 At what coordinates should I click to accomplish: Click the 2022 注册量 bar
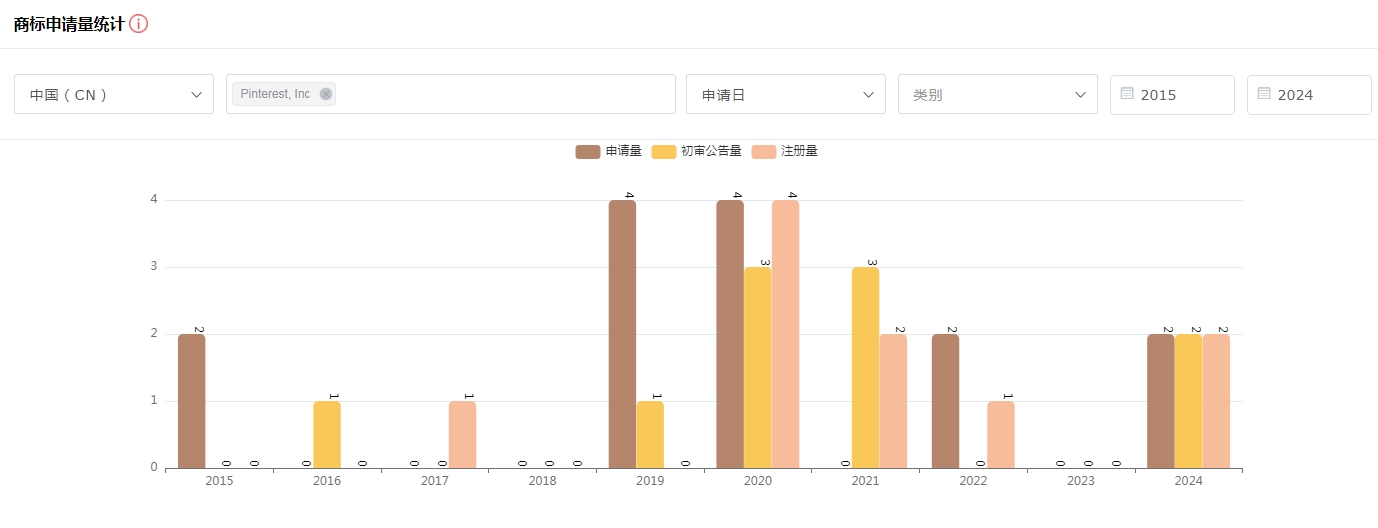coord(1000,434)
